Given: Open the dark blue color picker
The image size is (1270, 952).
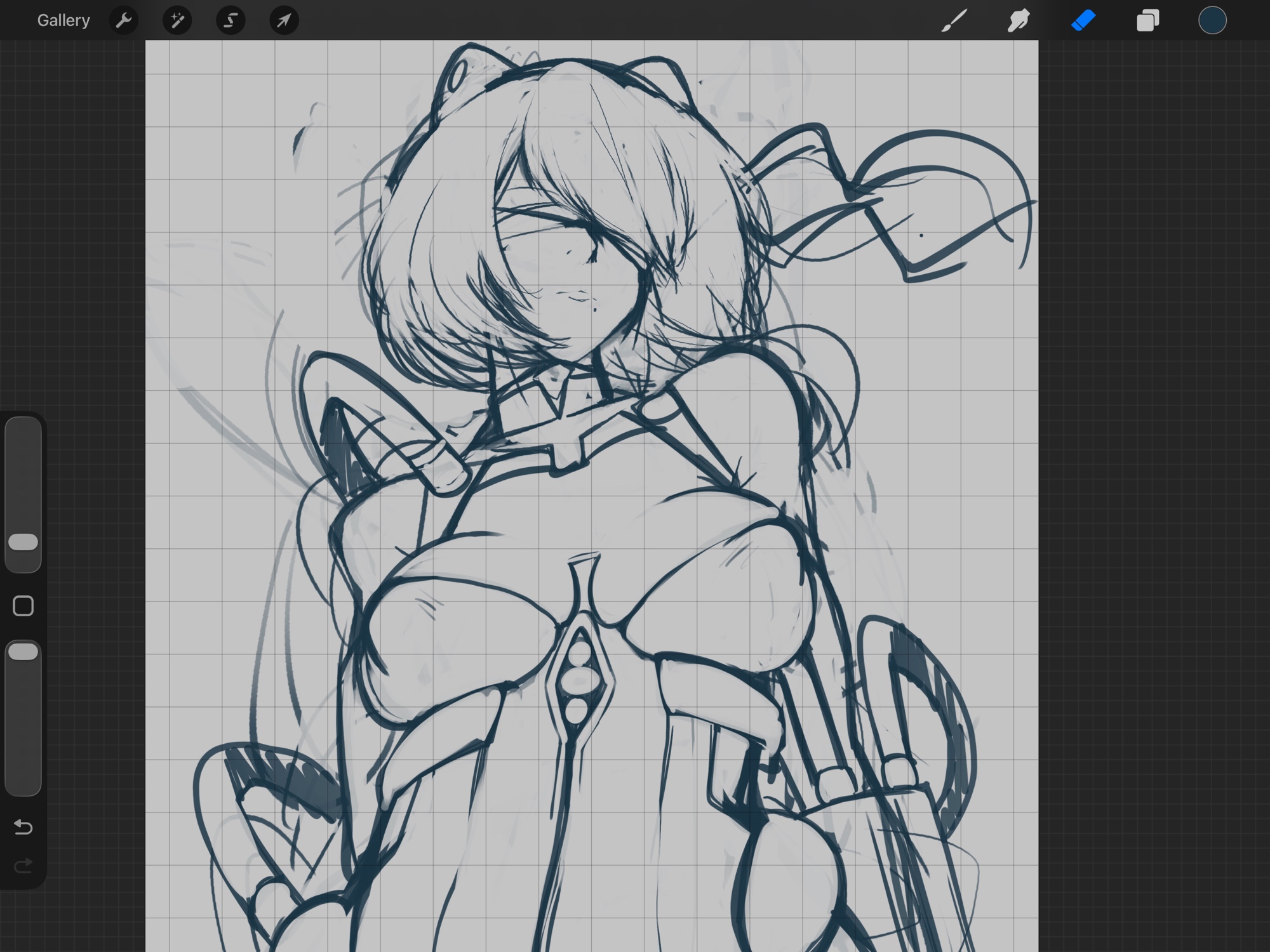Looking at the screenshot, I should pos(1212,20).
